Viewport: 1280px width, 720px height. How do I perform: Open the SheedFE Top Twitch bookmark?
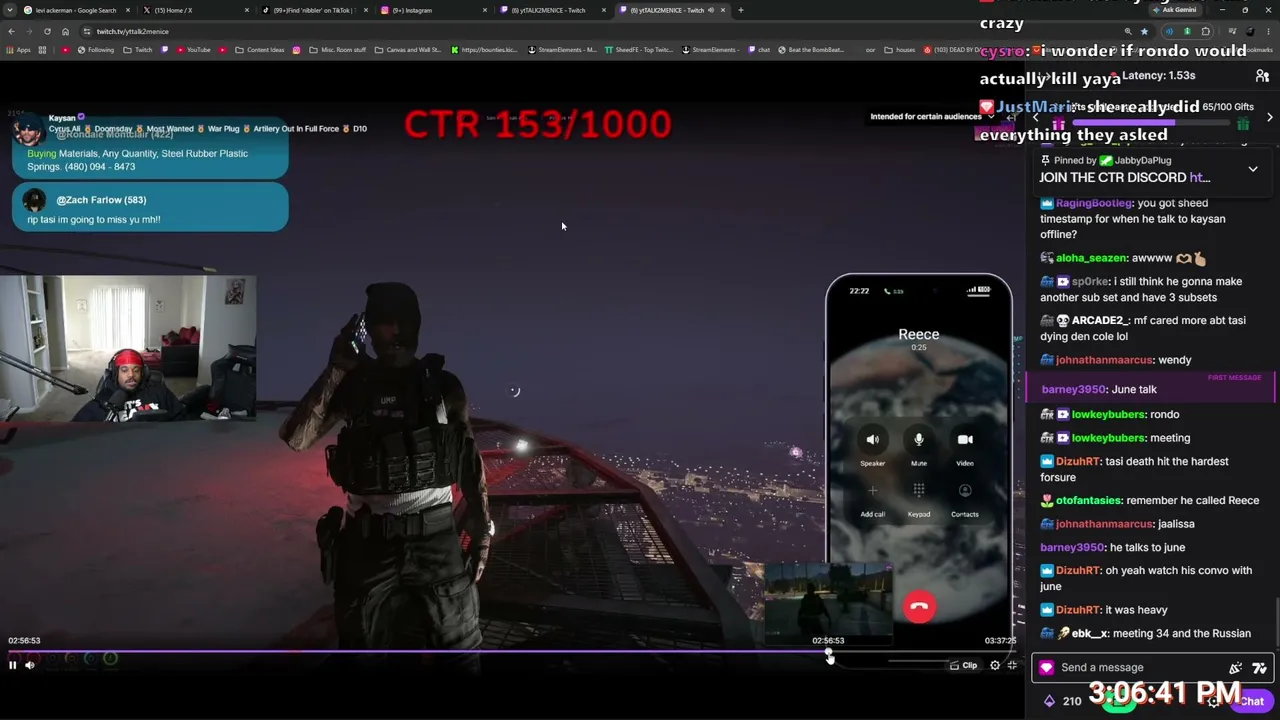pyautogui.click(x=639, y=50)
